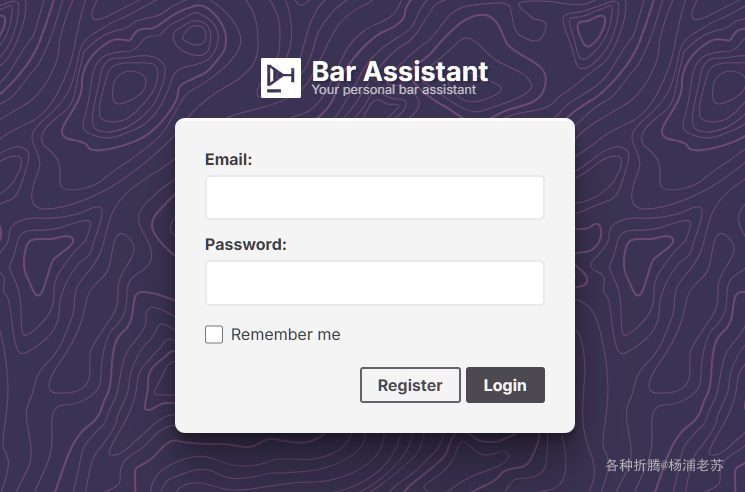Click the "Email:" field label
745x492 pixels.
[x=229, y=160]
